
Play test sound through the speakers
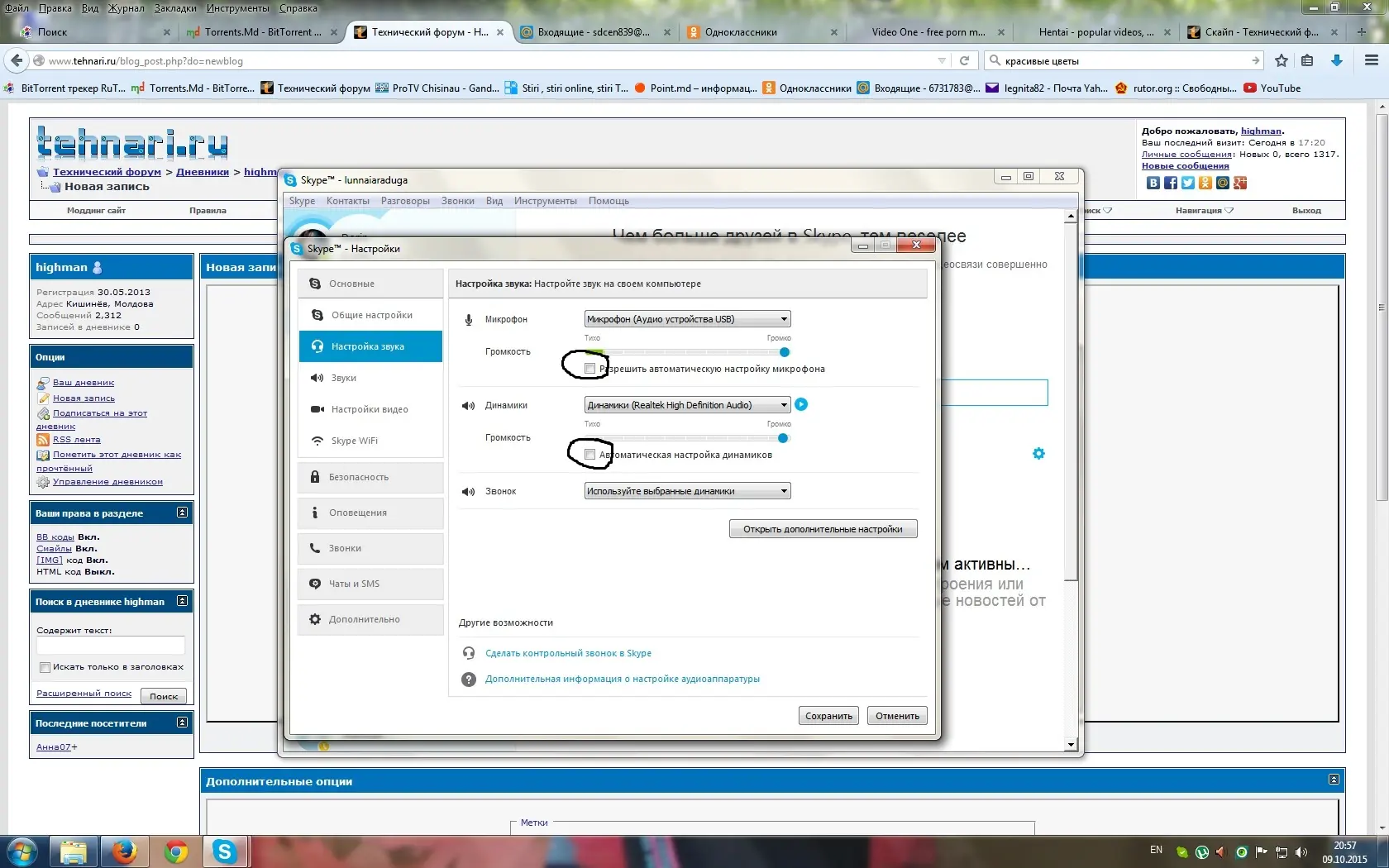click(x=801, y=404)
